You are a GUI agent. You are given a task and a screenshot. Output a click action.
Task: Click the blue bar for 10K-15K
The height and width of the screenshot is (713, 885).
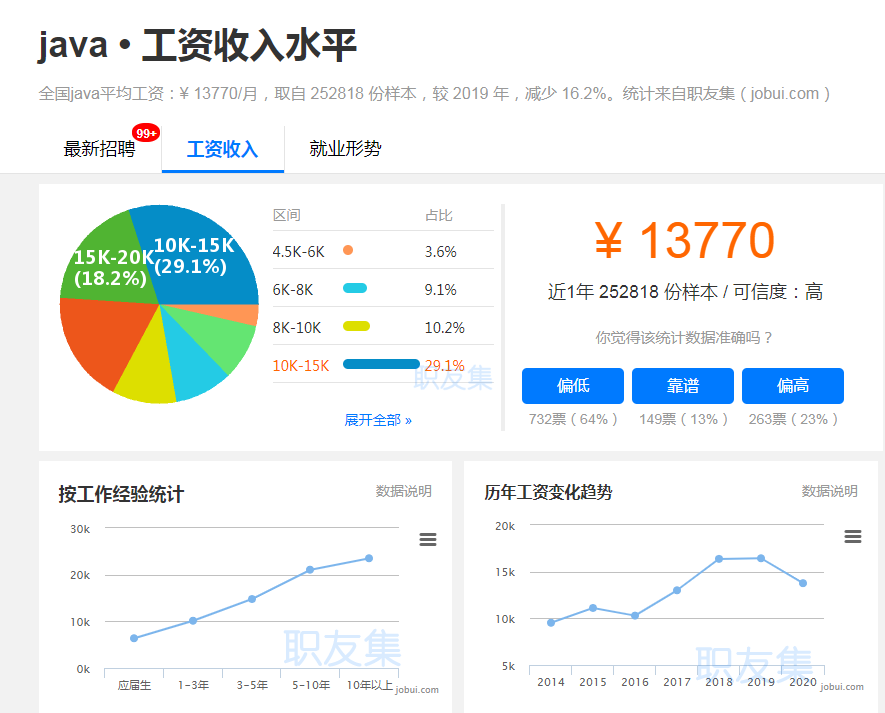382,364
